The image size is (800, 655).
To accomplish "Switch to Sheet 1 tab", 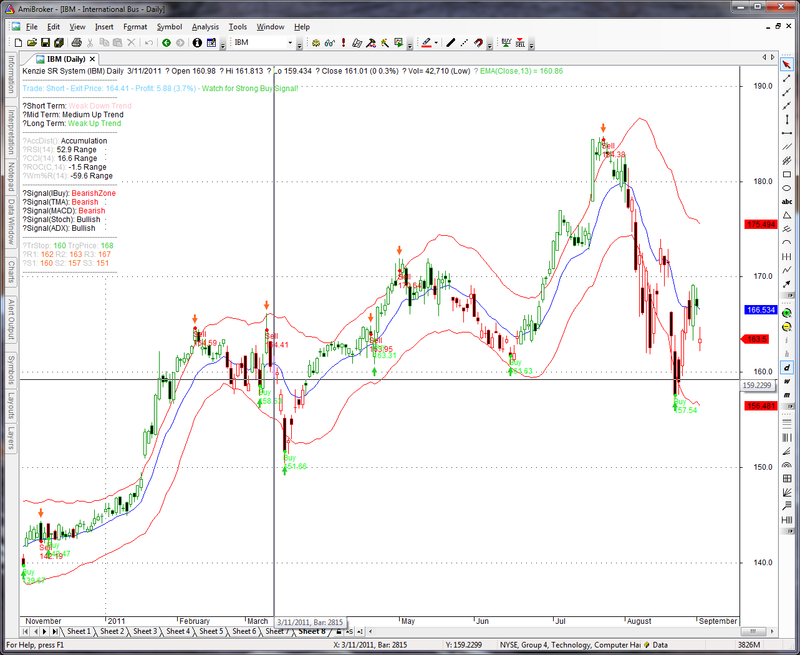I will (79, 632).
